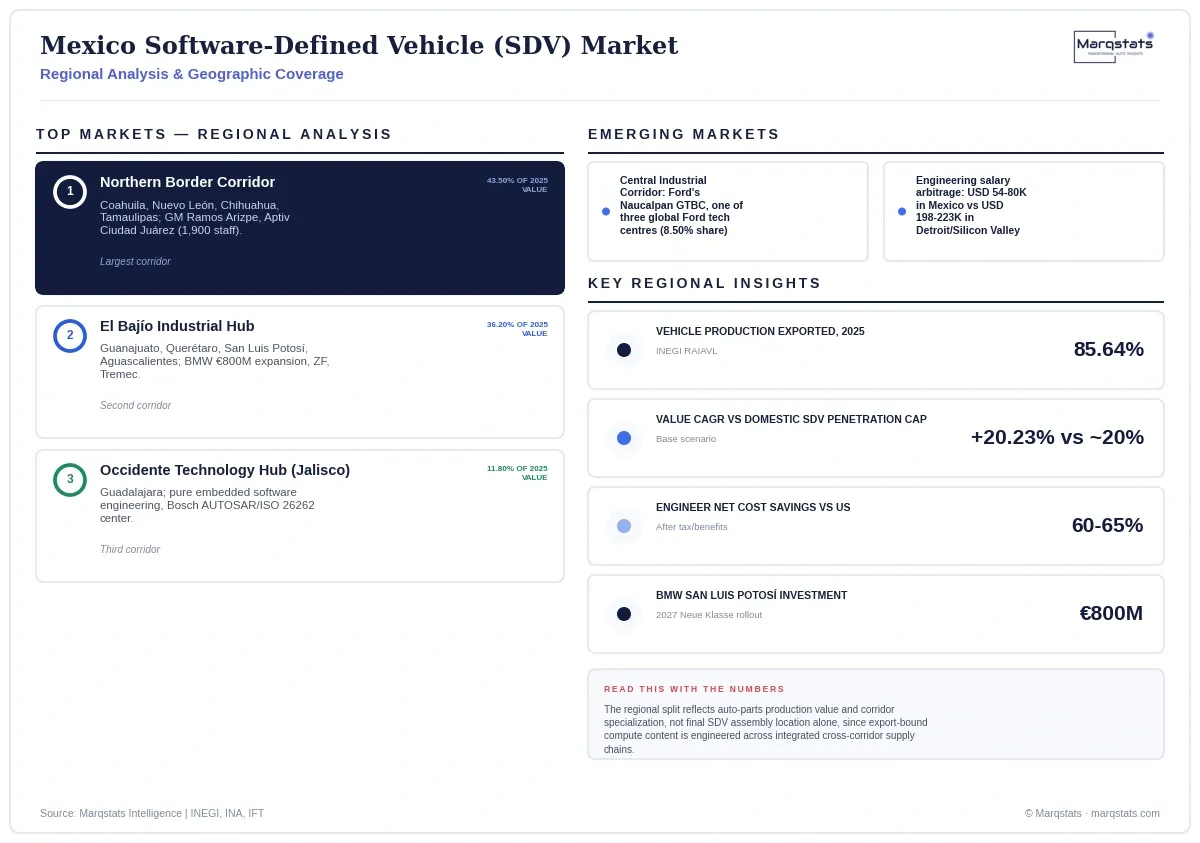Viewport: 1200px width, 843px height.
Task: Click the Third corridor caption
Action: click(x=130, y=550)
